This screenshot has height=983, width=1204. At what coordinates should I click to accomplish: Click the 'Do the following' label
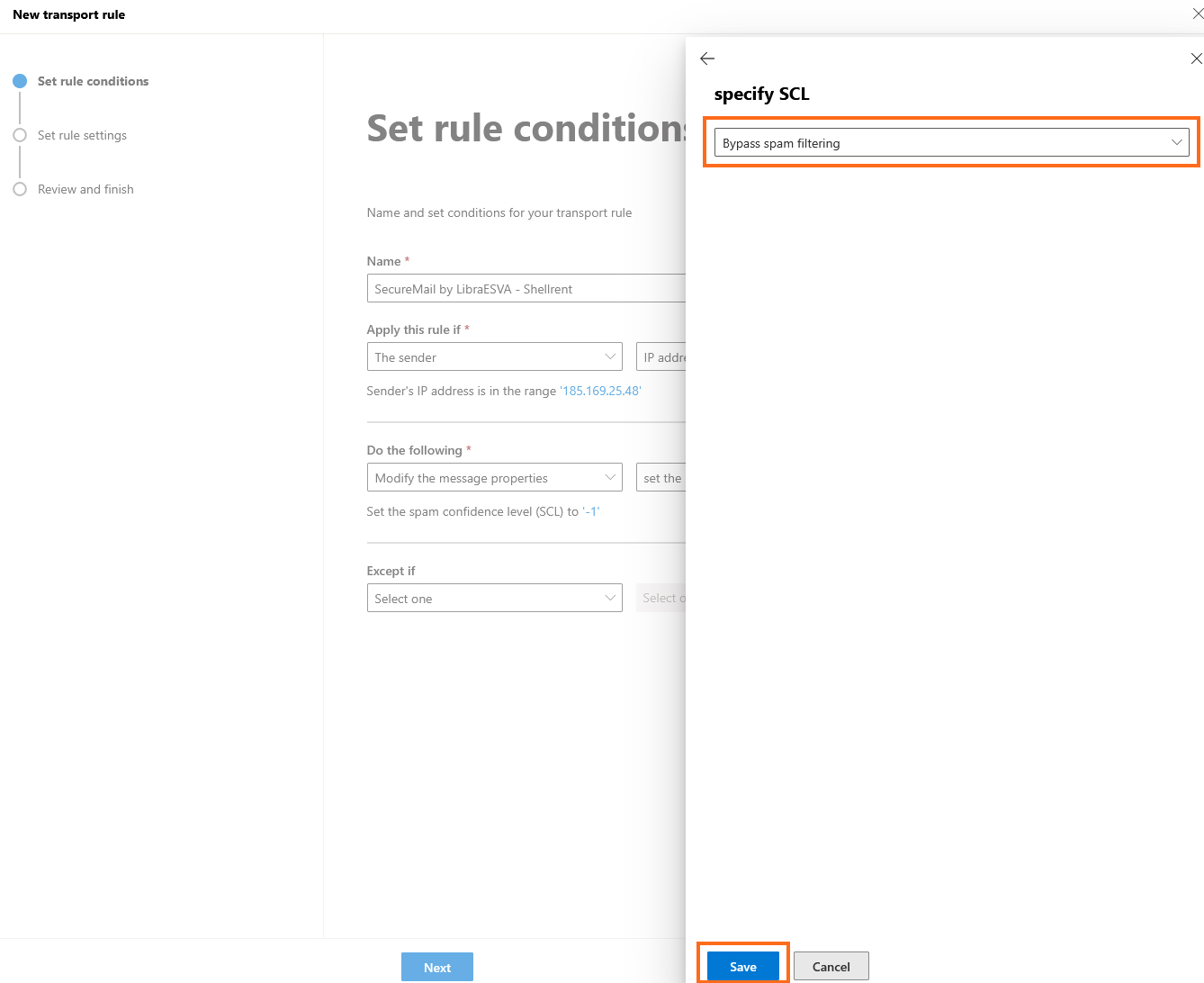click(414, 450)
